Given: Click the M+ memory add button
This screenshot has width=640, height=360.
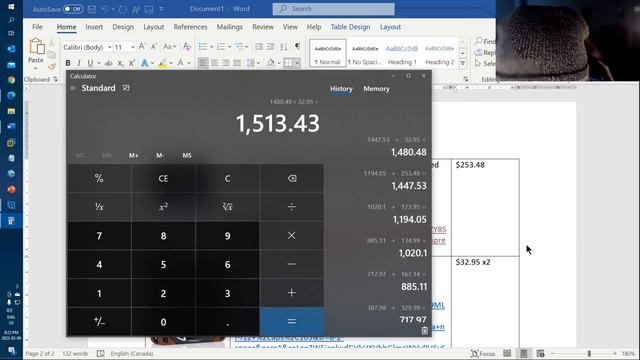Looking at the screenshot, I should coord(133,156).
